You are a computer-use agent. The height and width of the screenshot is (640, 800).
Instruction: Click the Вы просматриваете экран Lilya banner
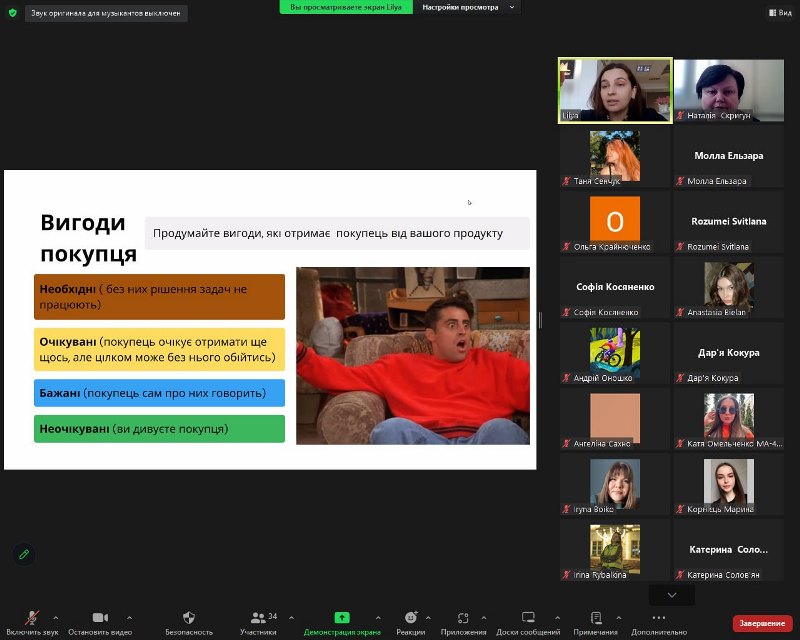click(x=346, y=7)
